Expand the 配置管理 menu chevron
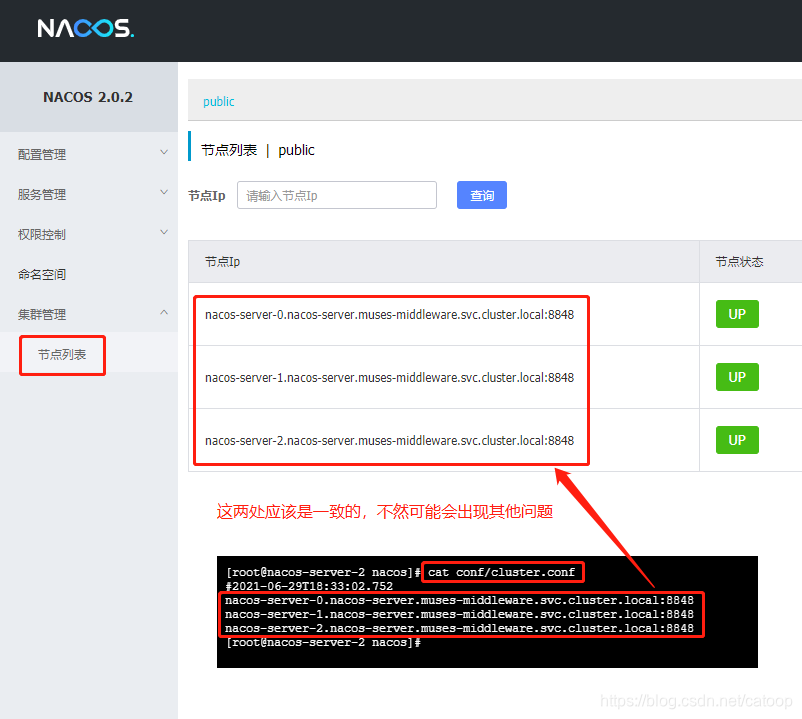 click(x=164, y=152)
